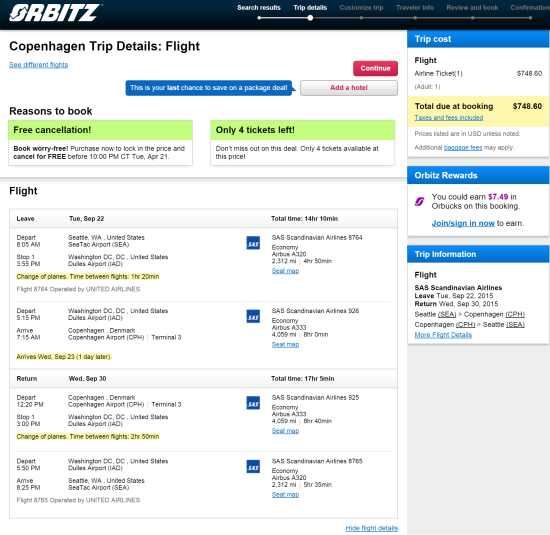Click the Trip cost panel header
550x535 pixels.
pyautogui.click(x=478, y=39)
